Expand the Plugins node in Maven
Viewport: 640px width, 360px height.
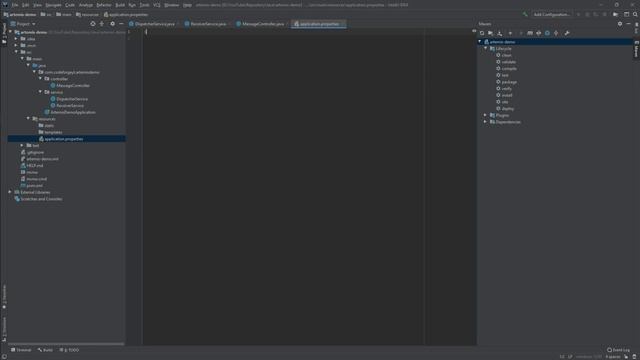pyautogui.click(x=486, y=115)
